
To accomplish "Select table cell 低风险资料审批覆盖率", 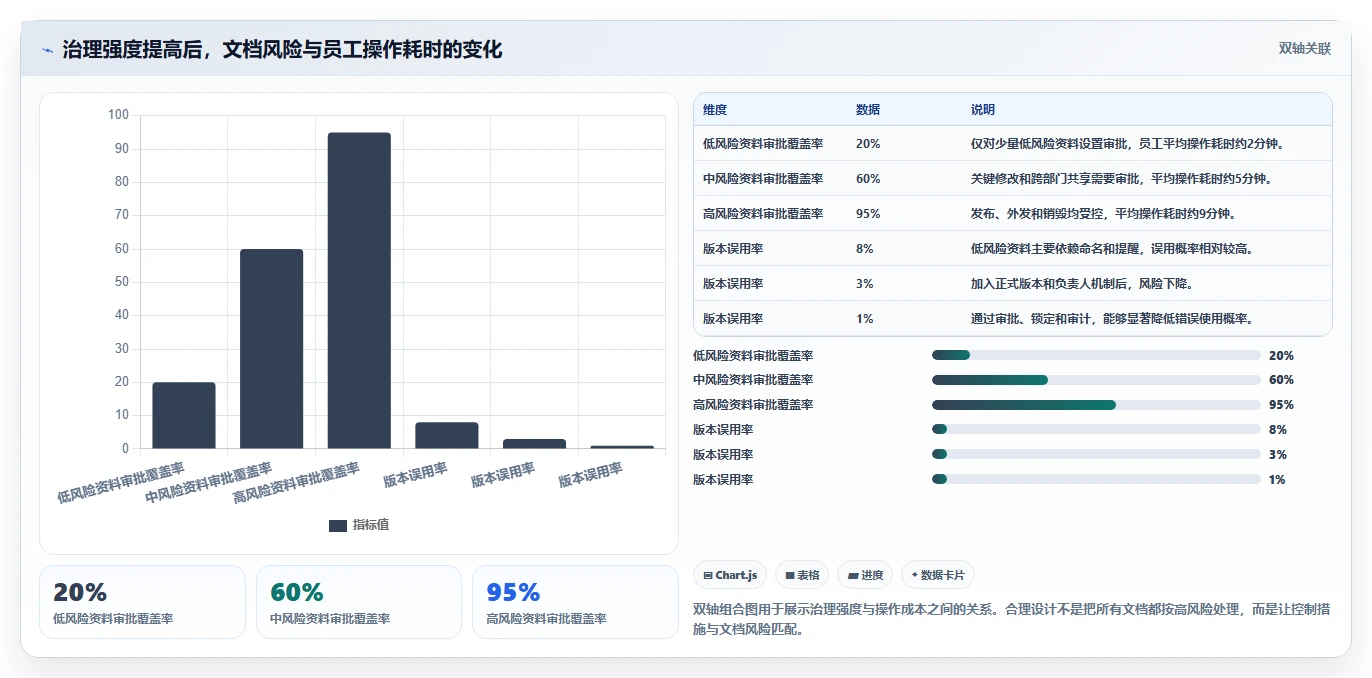I will click(763, 144).
